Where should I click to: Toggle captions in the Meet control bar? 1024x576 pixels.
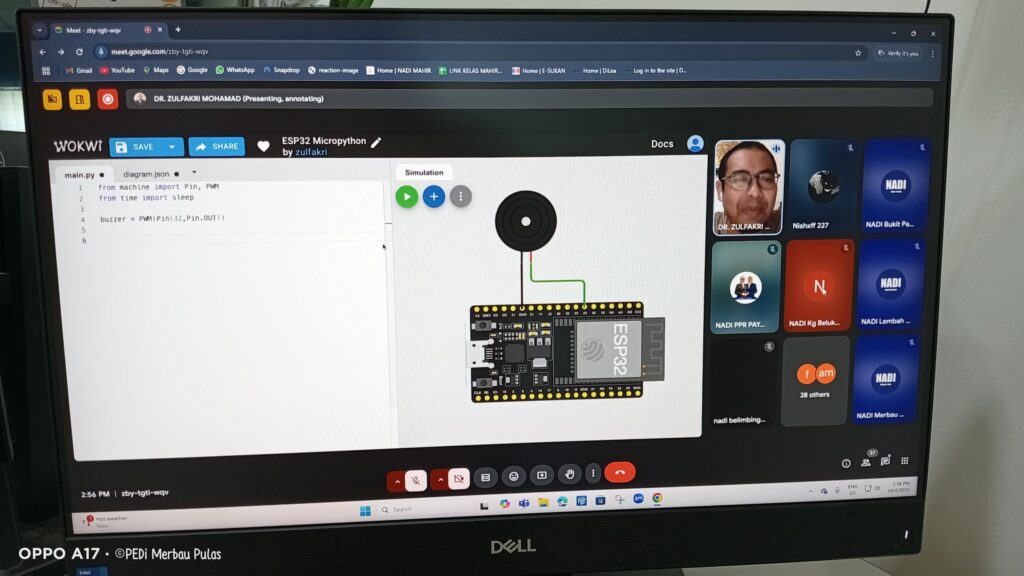(485, 477)
